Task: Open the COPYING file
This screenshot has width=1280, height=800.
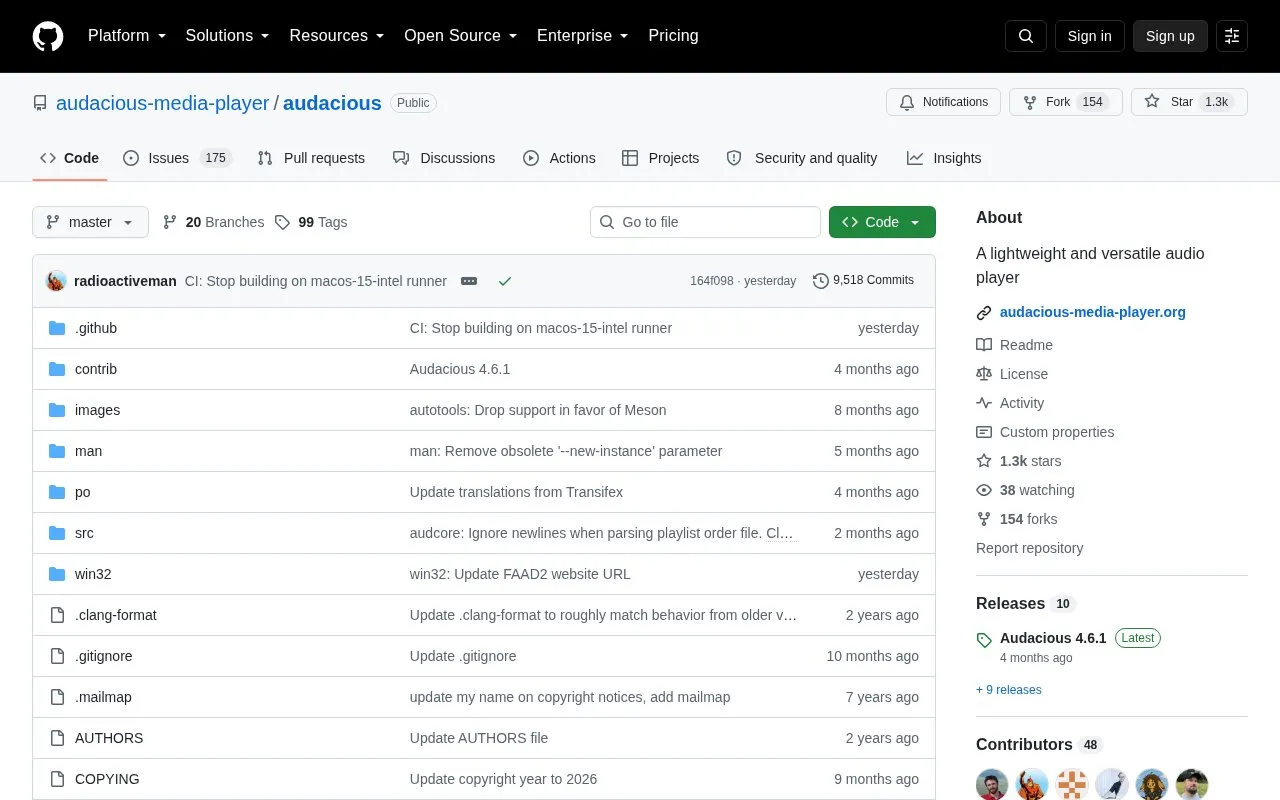Action: (x=107, y=779)
